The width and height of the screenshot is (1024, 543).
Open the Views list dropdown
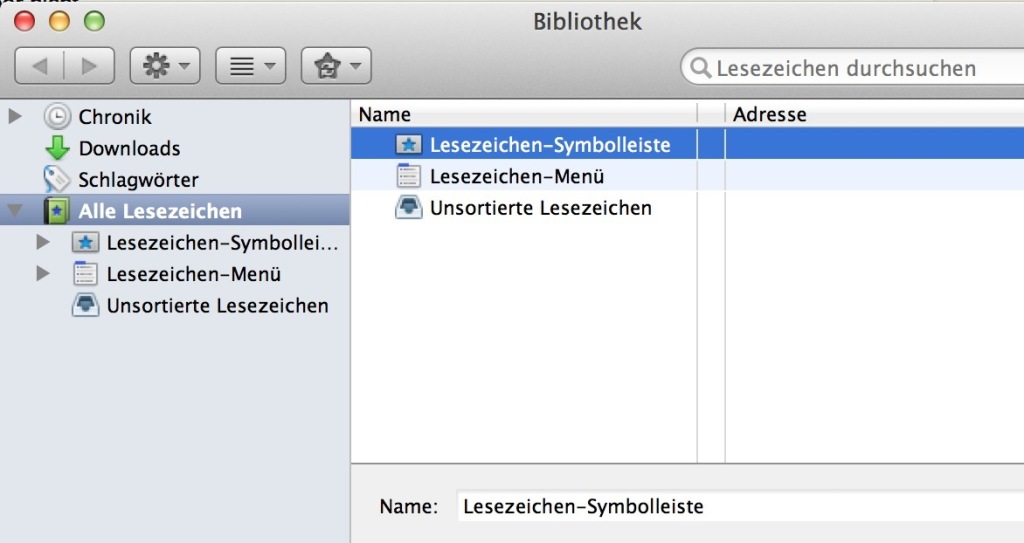[251, 65]
